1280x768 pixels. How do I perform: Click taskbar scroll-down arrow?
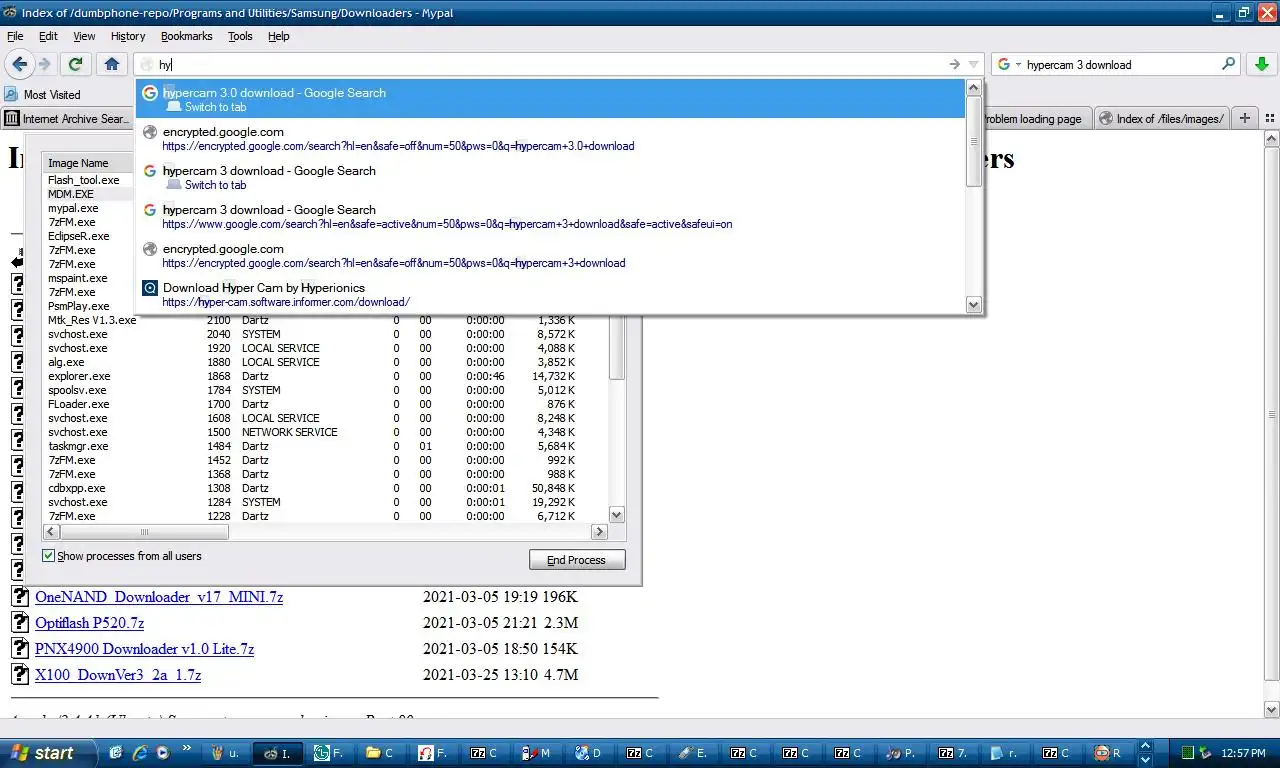pyautogui.click(x=1146, y=759)
